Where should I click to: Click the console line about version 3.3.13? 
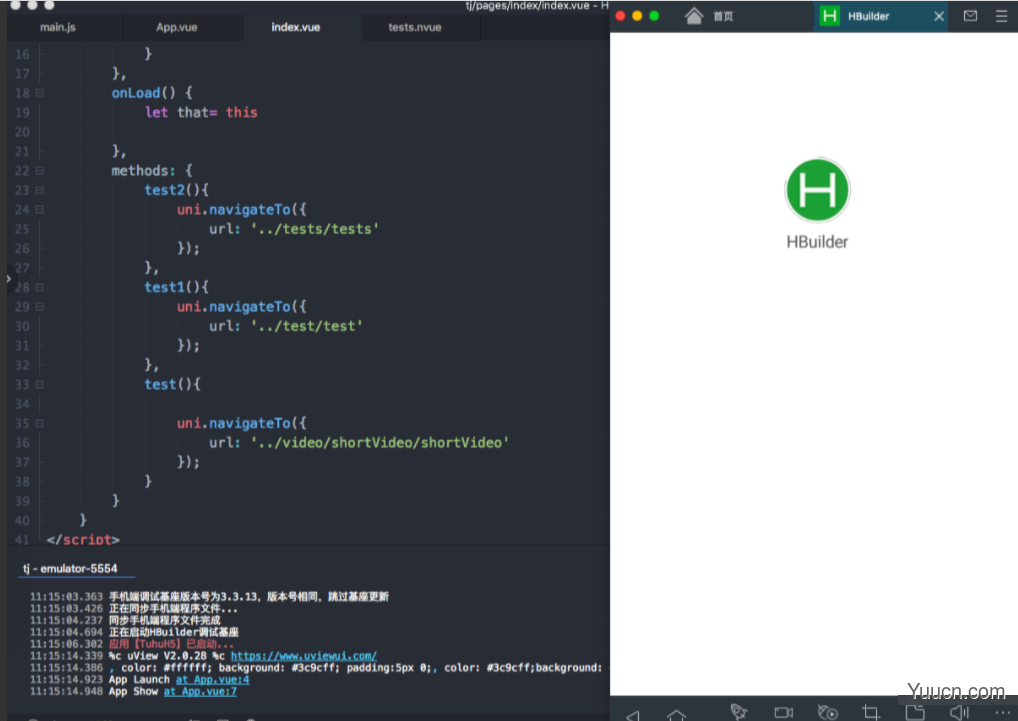(x=249, y=596)
